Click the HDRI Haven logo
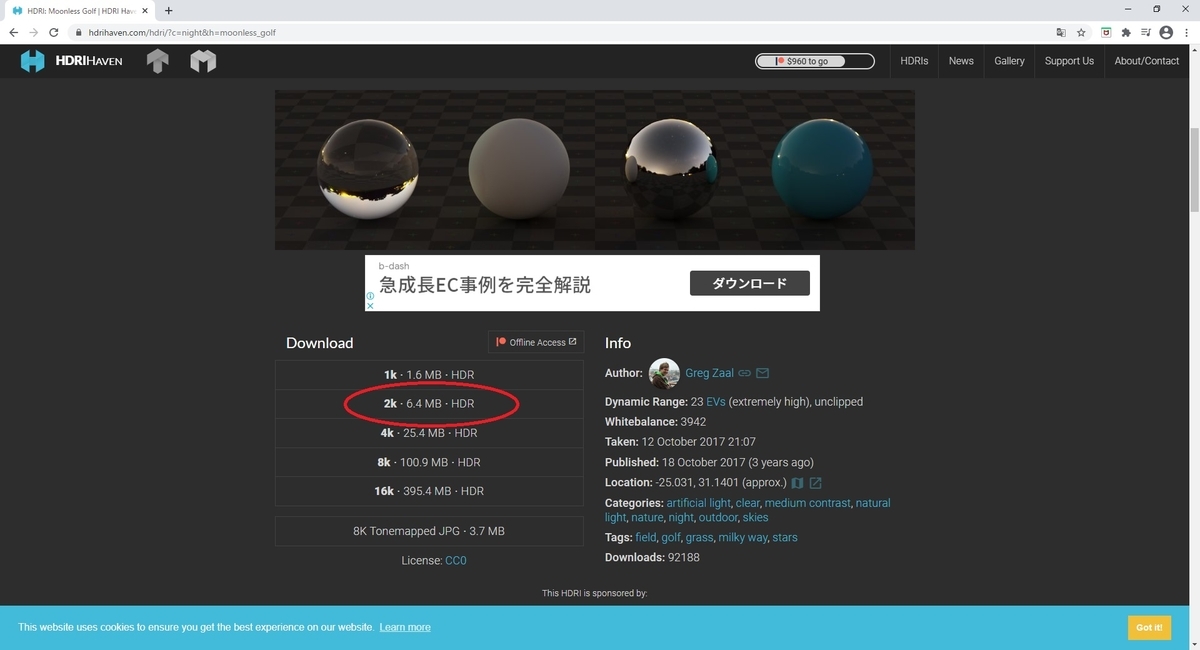 tap(71, 61)
